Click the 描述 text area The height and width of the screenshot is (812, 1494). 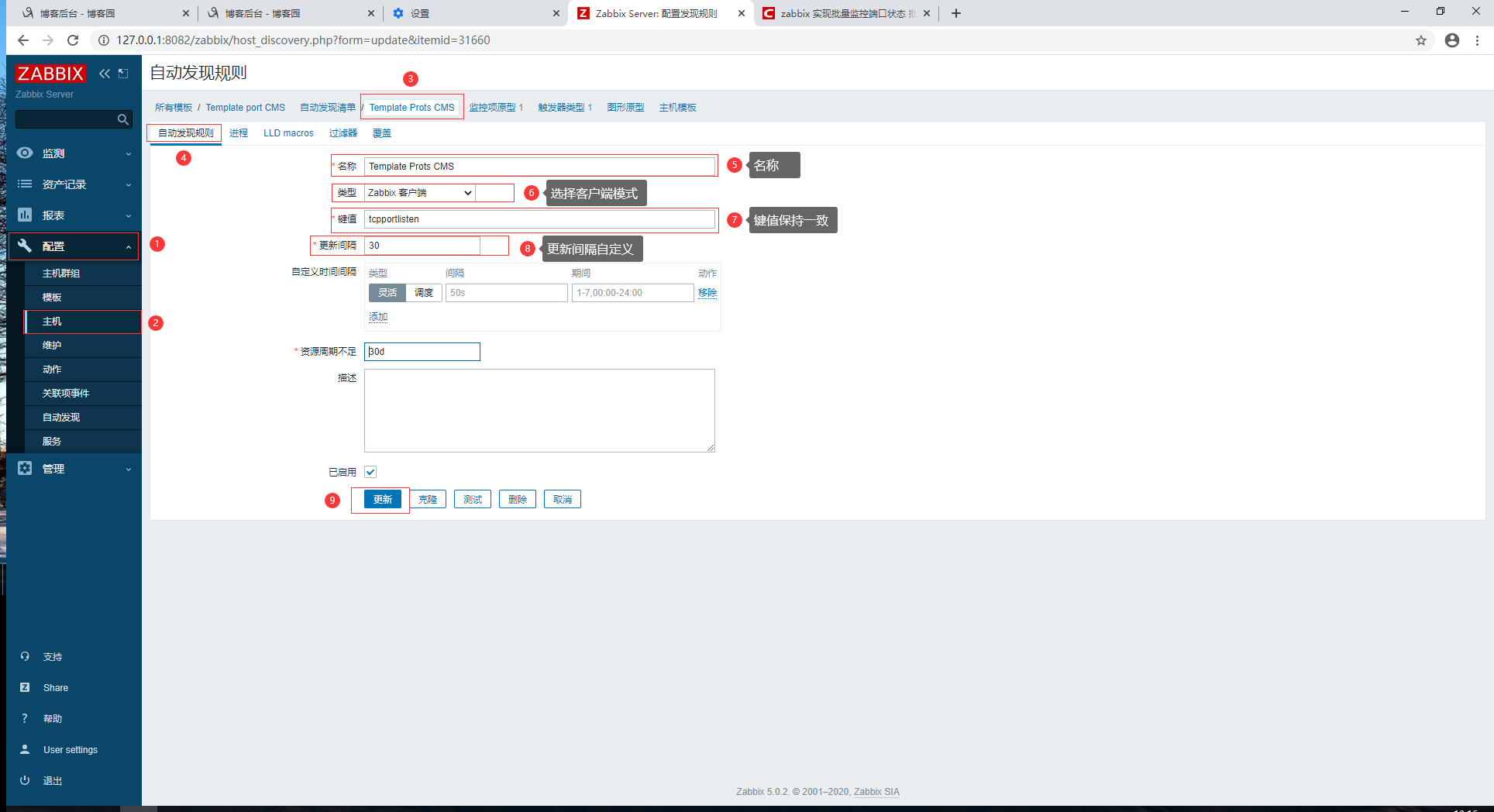[539, 411]
